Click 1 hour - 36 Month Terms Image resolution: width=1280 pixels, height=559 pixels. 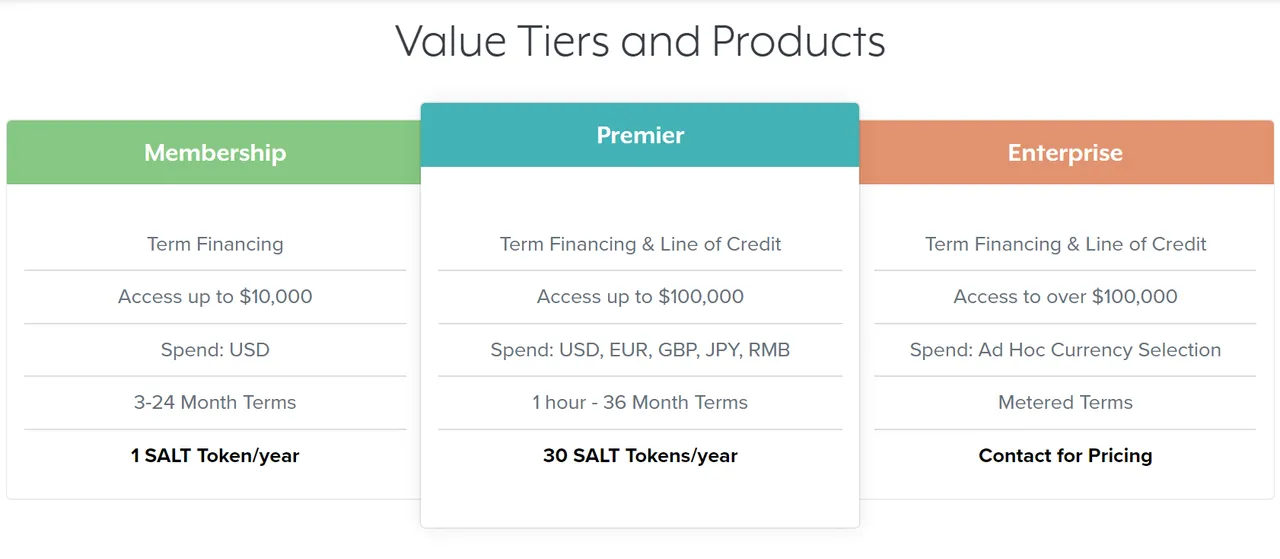pyautogui.click(x=640, y=403)
